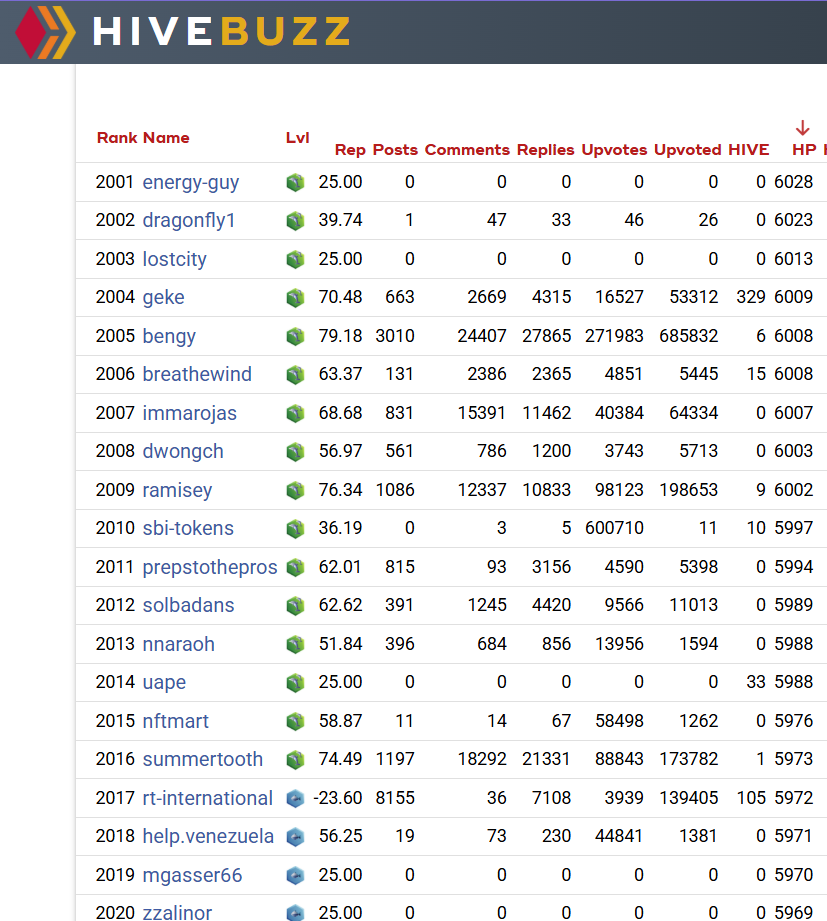Click help.venezuela's blue level badge
This screenshot has width=827, height=921.
pyautogui.click(x=295, y=836)
